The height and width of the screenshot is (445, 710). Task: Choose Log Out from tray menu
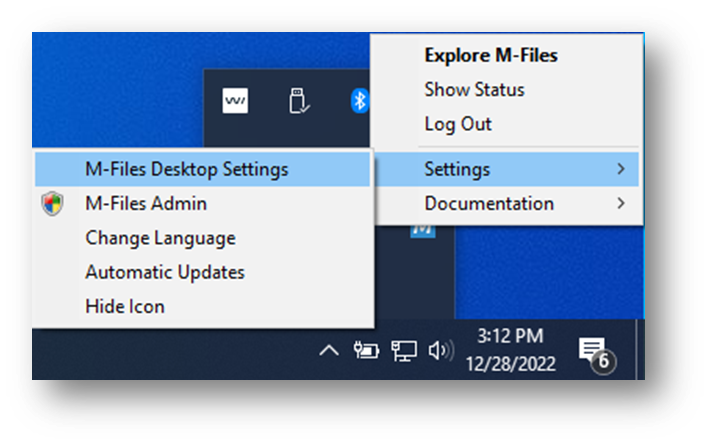[507, 124]
